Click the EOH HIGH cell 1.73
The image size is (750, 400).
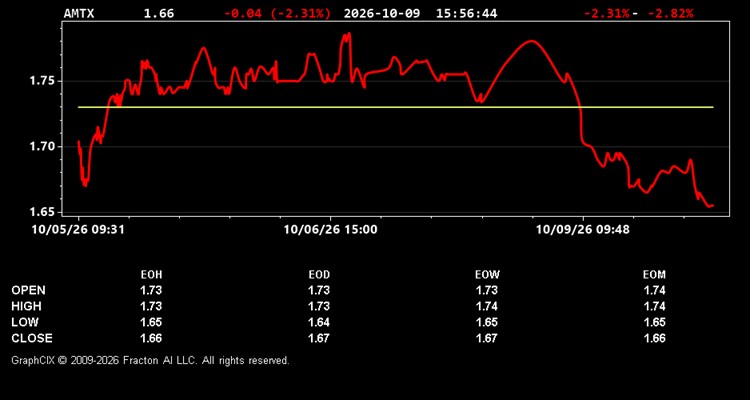click(151, 306)
